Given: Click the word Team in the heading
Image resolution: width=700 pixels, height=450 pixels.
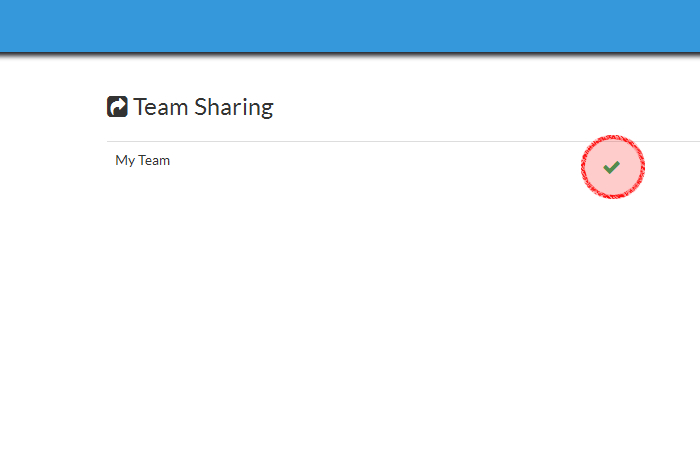Looking at the screenshot, I should click(161, 107).
